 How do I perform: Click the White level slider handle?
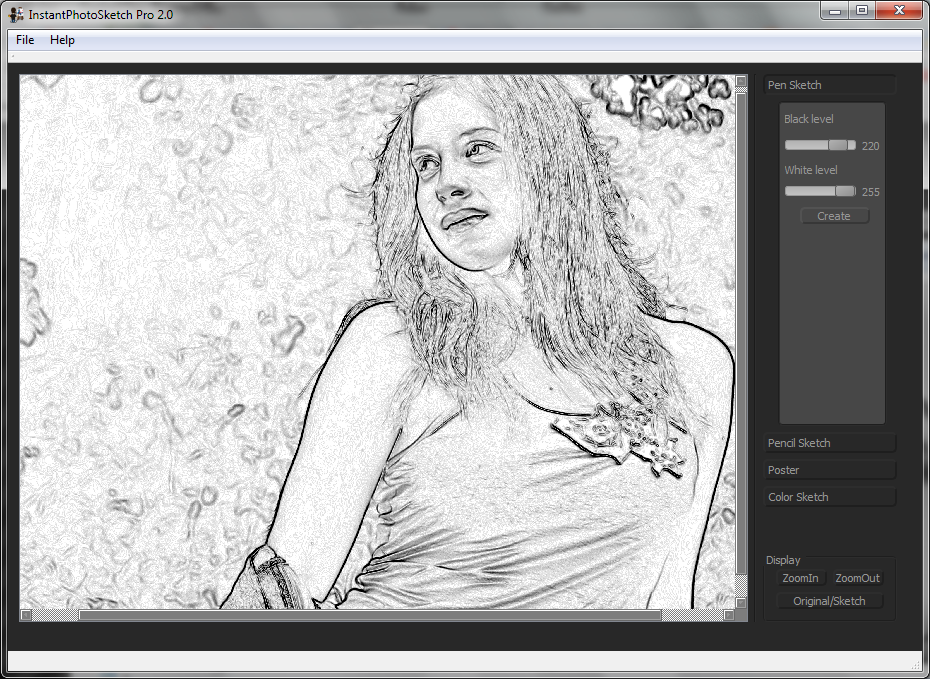845,191
